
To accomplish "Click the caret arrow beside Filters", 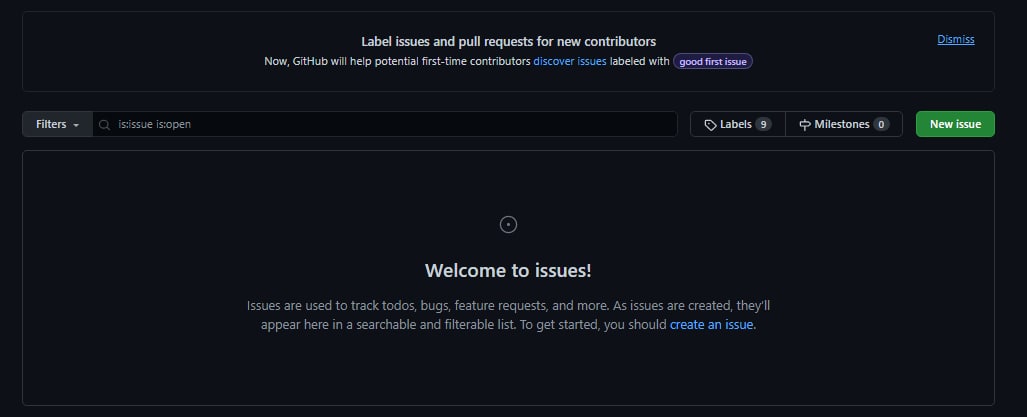I will [x=76, y=125].
